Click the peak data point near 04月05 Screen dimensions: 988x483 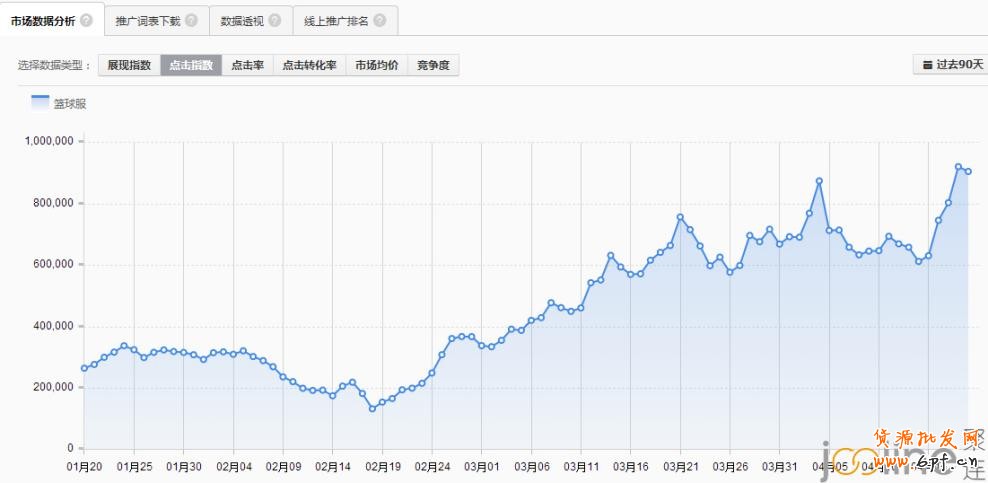click(819, 181)
